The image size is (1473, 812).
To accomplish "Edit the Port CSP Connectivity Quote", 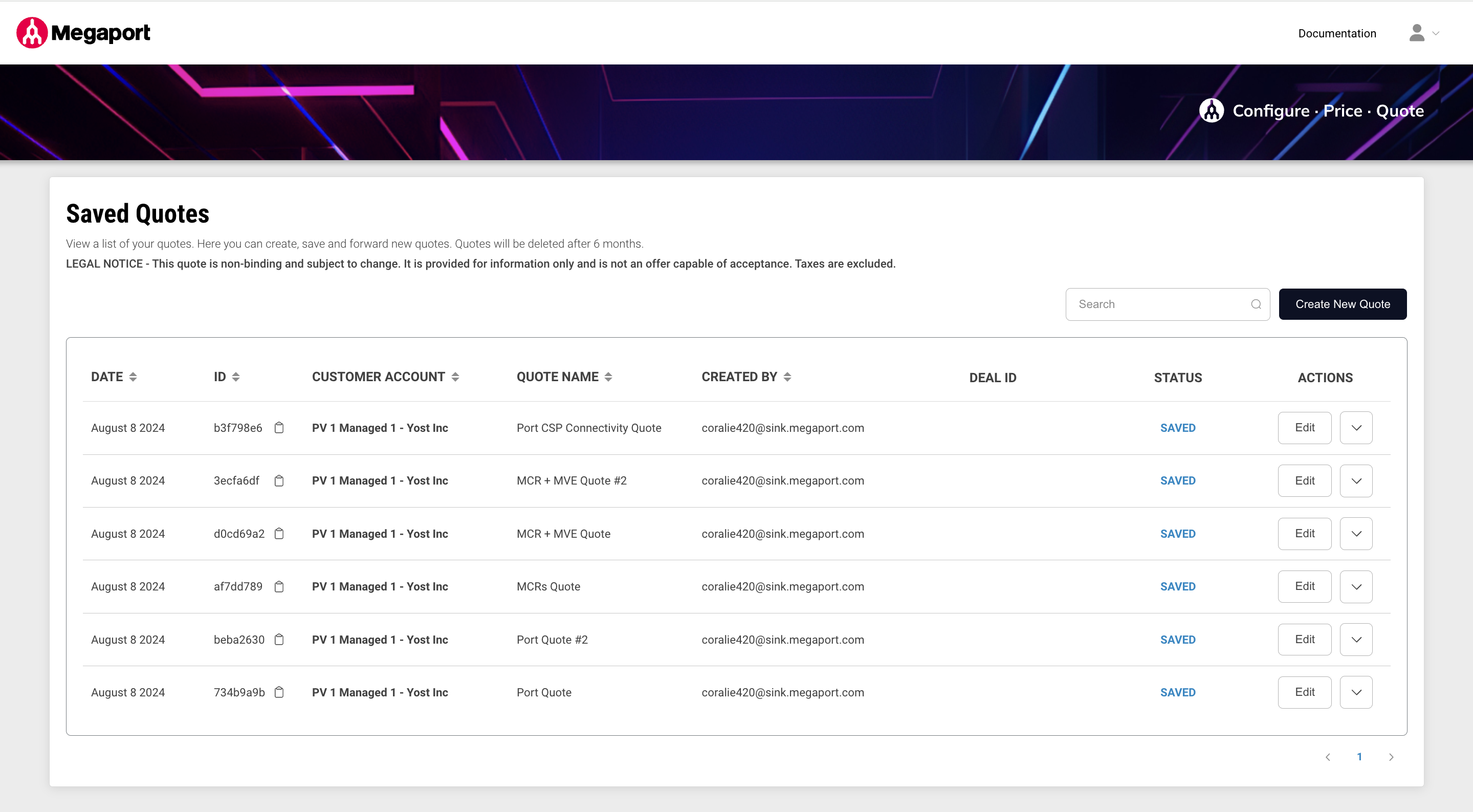I will [x=1304, y=428].
